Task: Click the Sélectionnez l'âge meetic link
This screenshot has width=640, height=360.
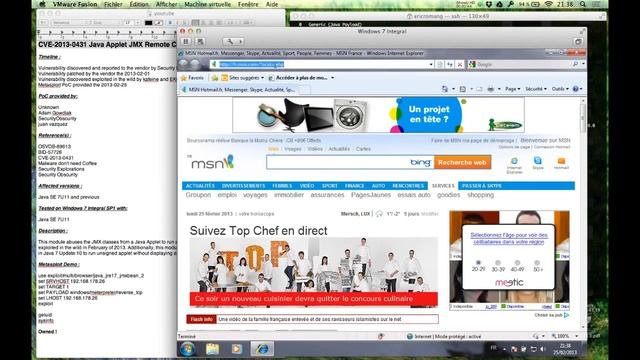Action: point(509,238)
